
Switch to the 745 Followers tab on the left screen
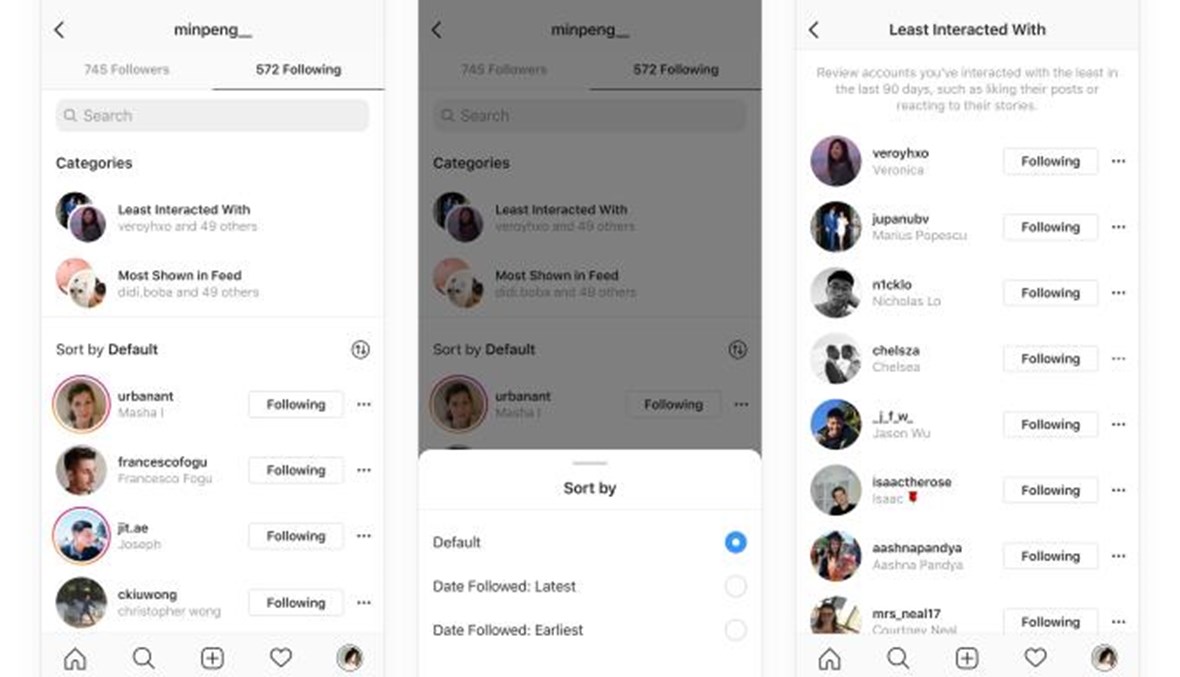point(126,69)
